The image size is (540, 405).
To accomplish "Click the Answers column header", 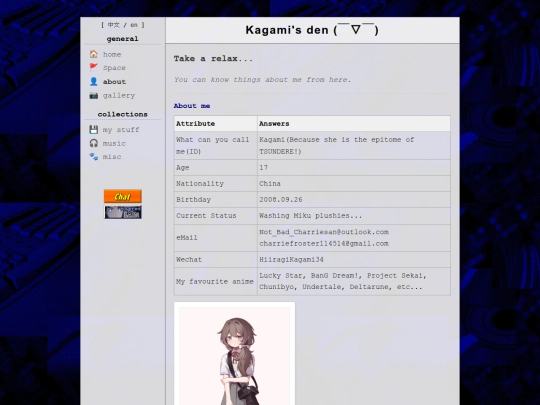I will tap(354, 124).
